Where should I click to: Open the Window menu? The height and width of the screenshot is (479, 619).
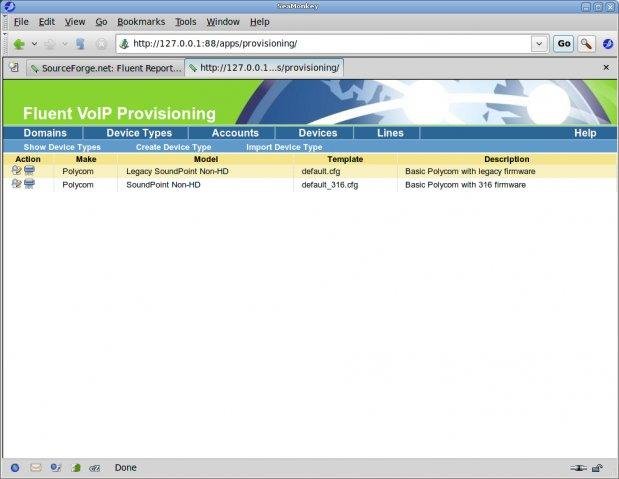[x=223, y=22]
